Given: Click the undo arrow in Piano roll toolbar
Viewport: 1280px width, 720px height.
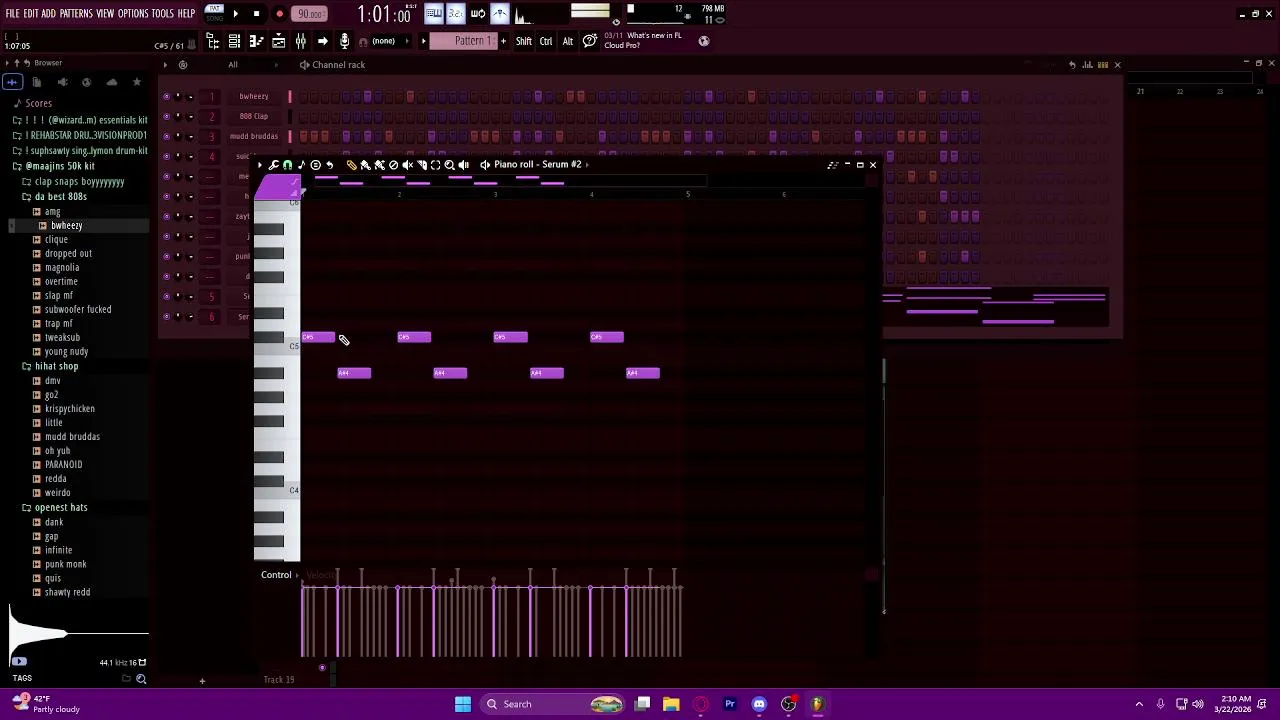Looking at the screenshot, I should (330, 165).
